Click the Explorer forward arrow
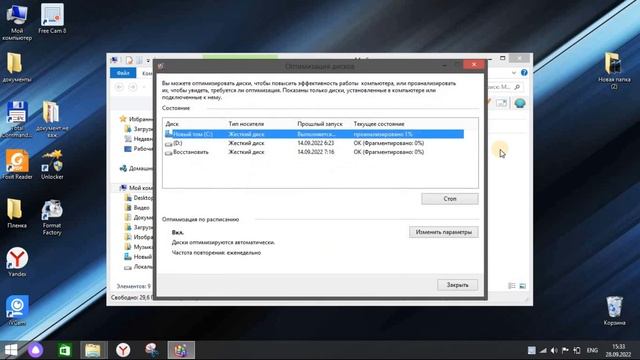 point(133,87)
